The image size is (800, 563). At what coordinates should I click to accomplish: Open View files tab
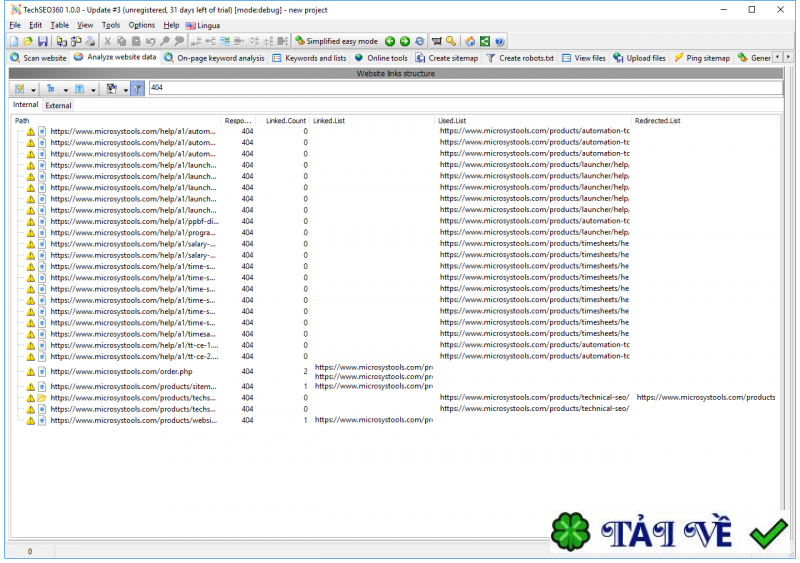click(584, 58)
